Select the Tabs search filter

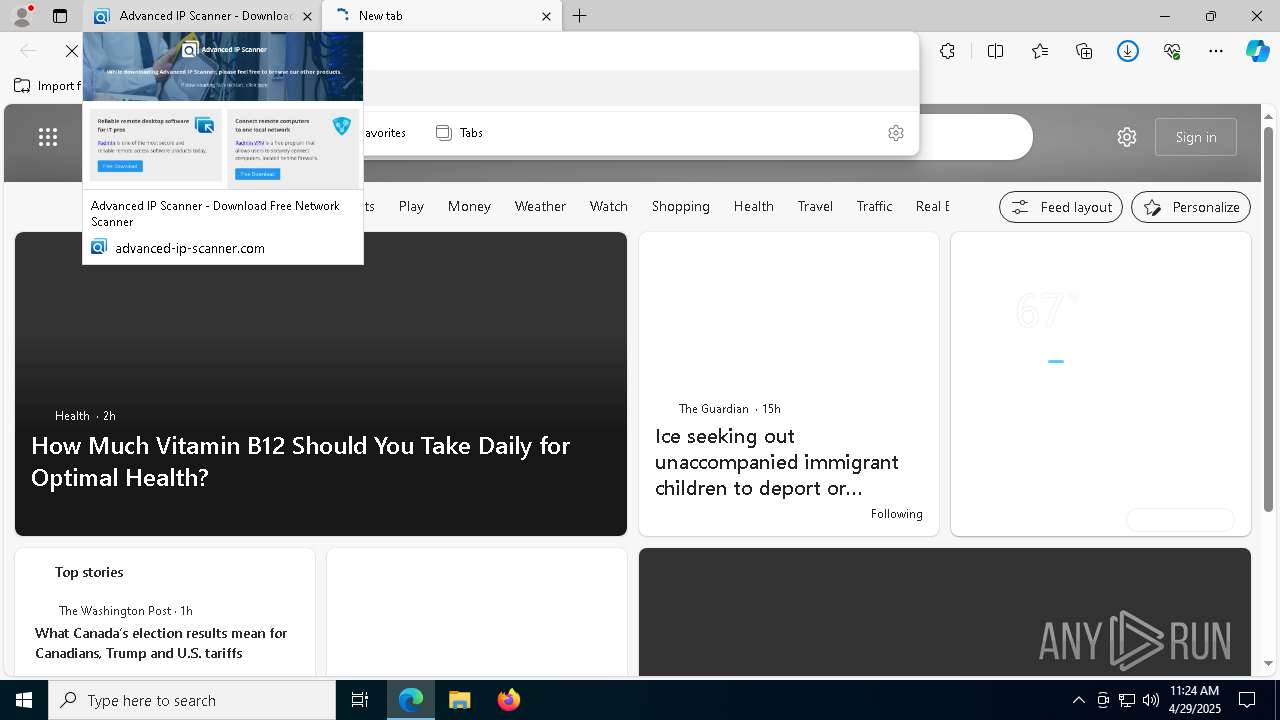pos(460,133)
